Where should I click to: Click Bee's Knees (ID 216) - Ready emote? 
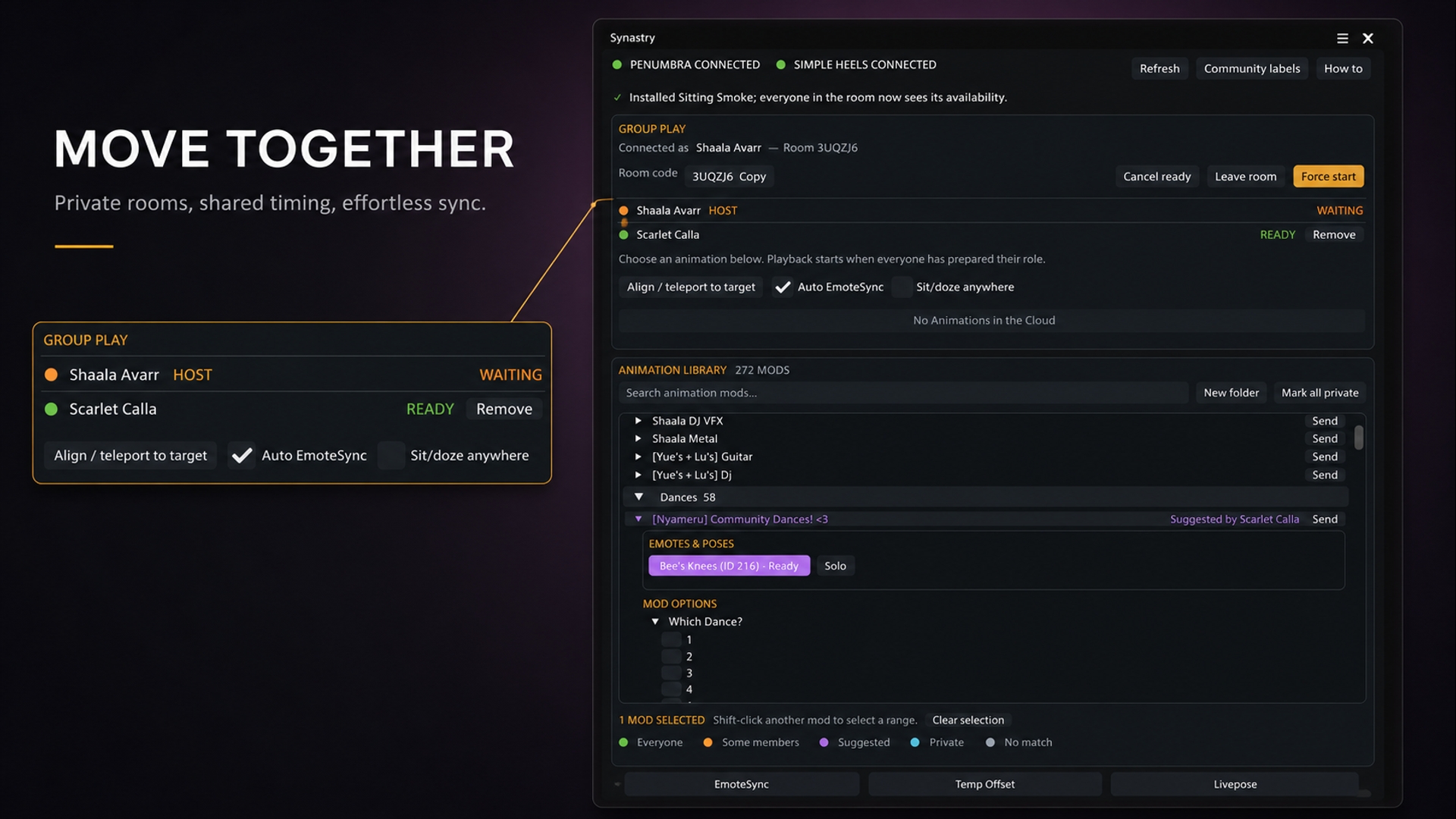click(x=729, y=566)
